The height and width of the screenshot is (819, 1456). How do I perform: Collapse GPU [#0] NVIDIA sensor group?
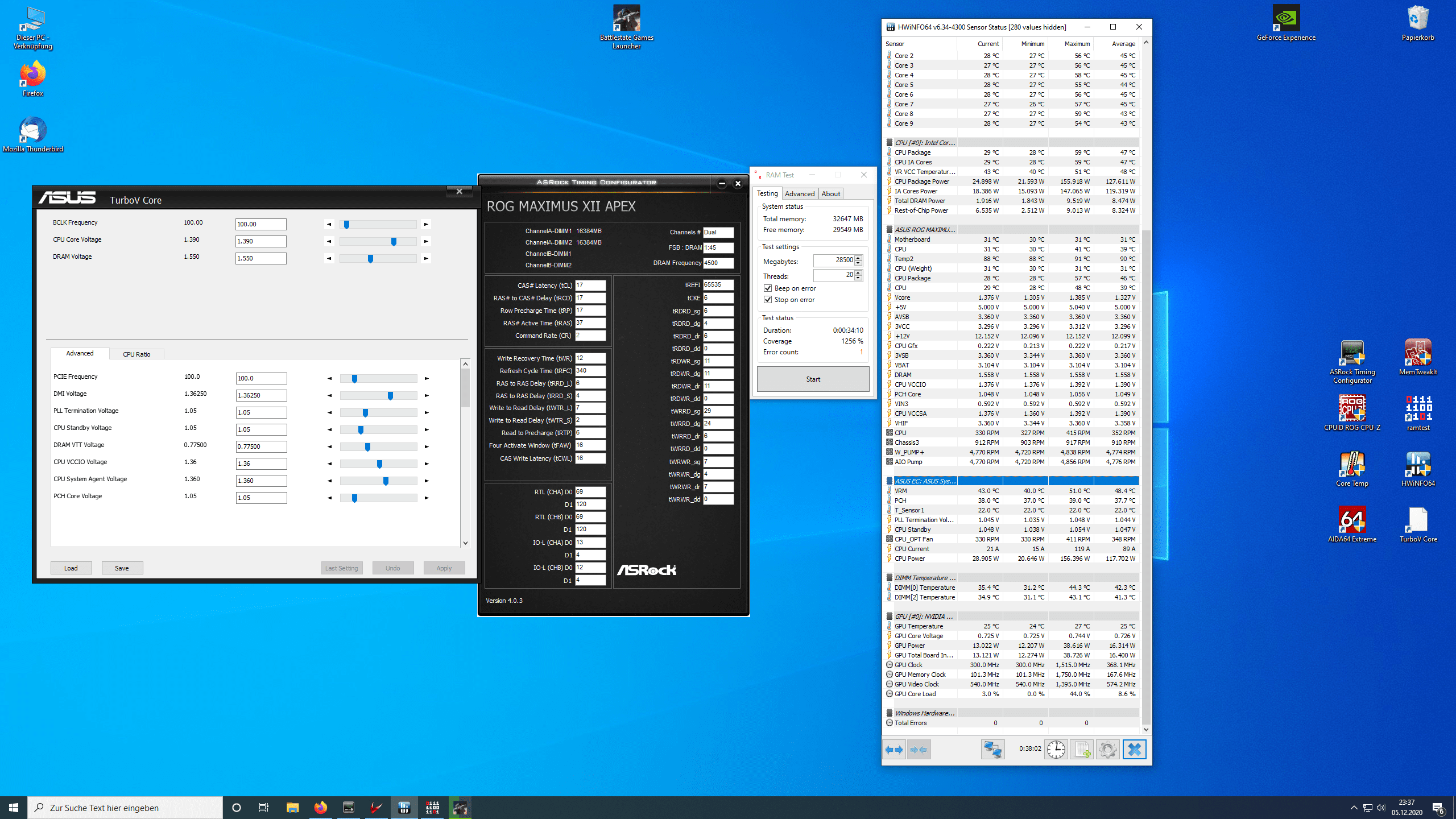click(x=890, y=617)
